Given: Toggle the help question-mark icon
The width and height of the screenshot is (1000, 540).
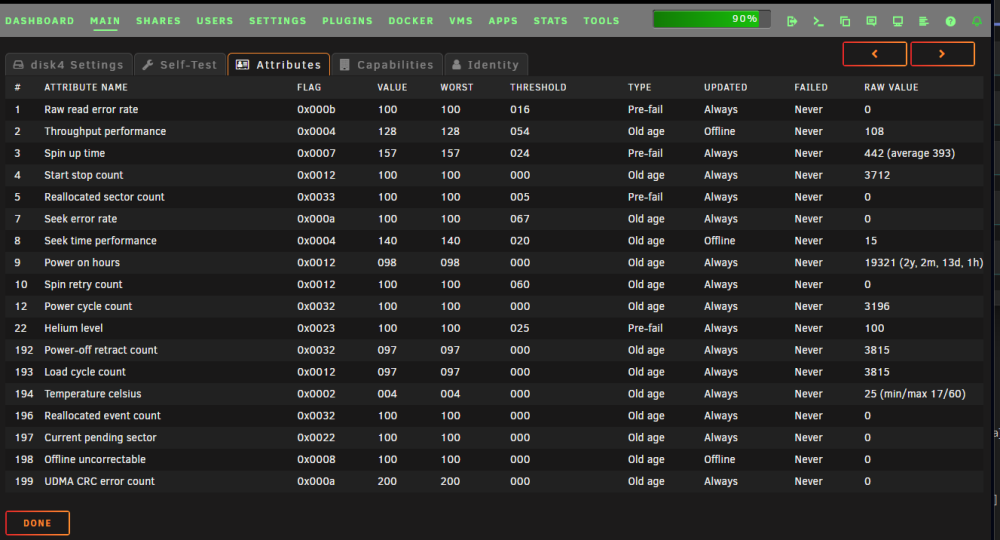Looking at the screenshot, I should (950, 21).
